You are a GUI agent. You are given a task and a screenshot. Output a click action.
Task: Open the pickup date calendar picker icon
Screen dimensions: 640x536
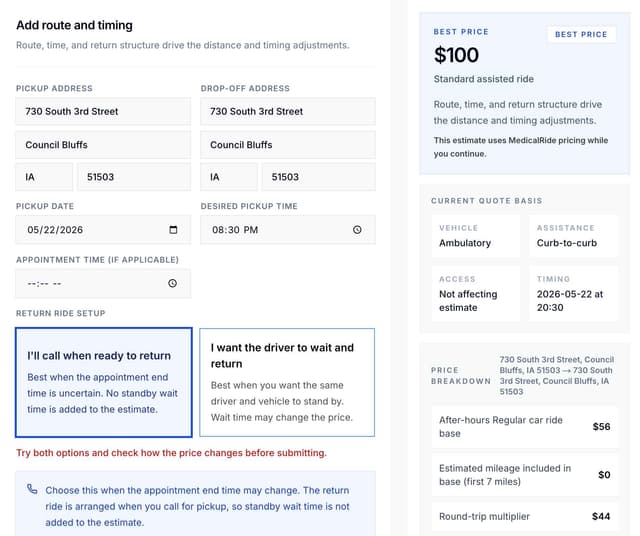tap(173, 230)
